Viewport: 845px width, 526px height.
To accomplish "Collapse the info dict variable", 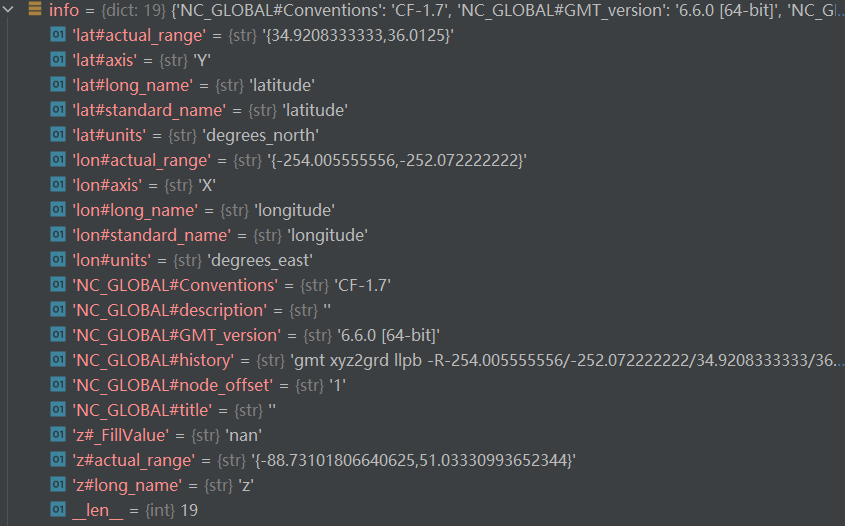I will (8, 9).
